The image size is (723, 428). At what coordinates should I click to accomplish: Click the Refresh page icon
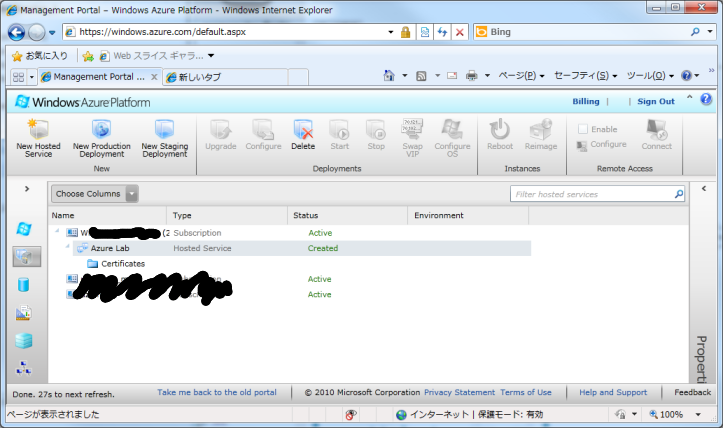pyautogui.click(x=442, y=32)
